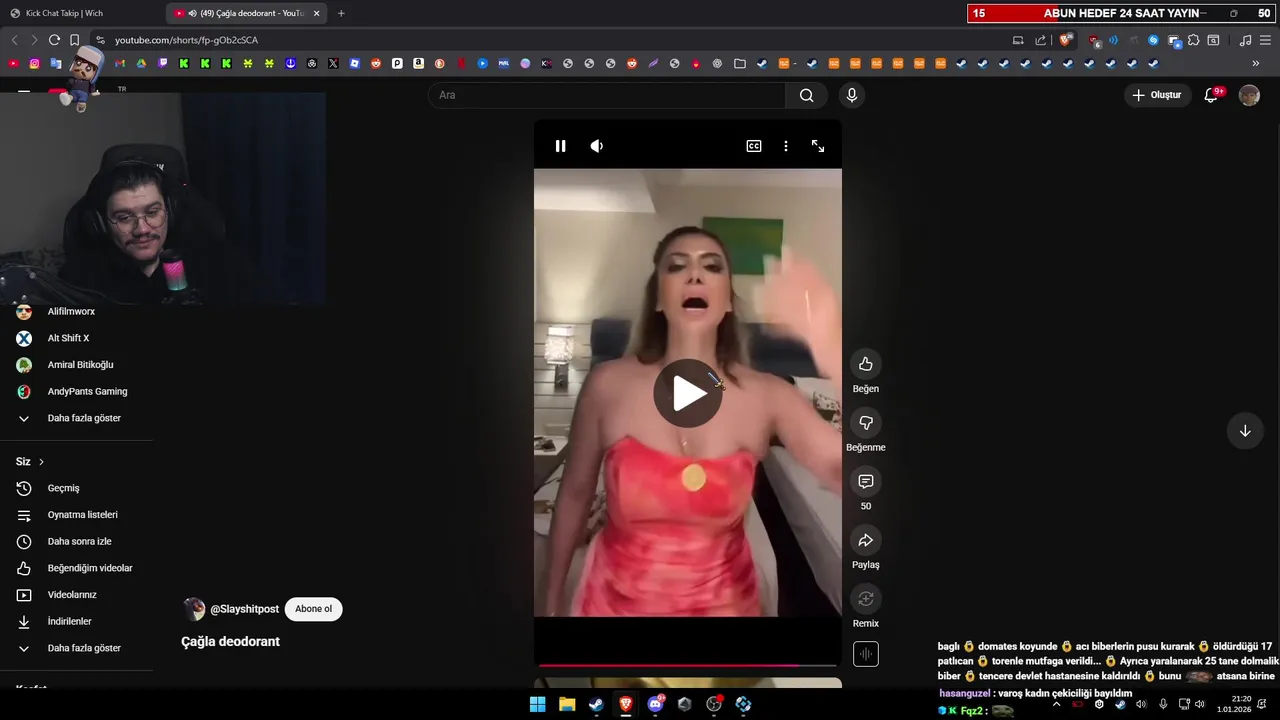Bookmark this page with bookmark icon
1280x720 pixels.
(74, 40)
